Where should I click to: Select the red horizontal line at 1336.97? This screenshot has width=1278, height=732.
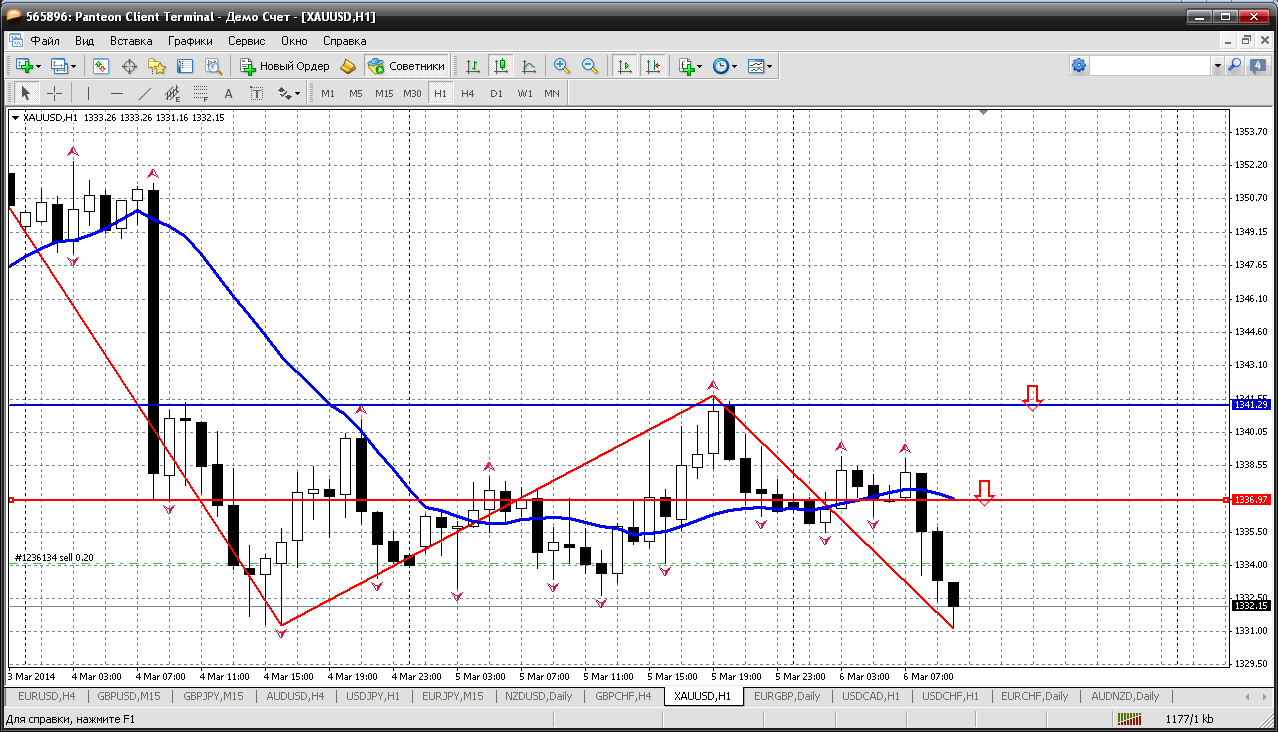618,499
